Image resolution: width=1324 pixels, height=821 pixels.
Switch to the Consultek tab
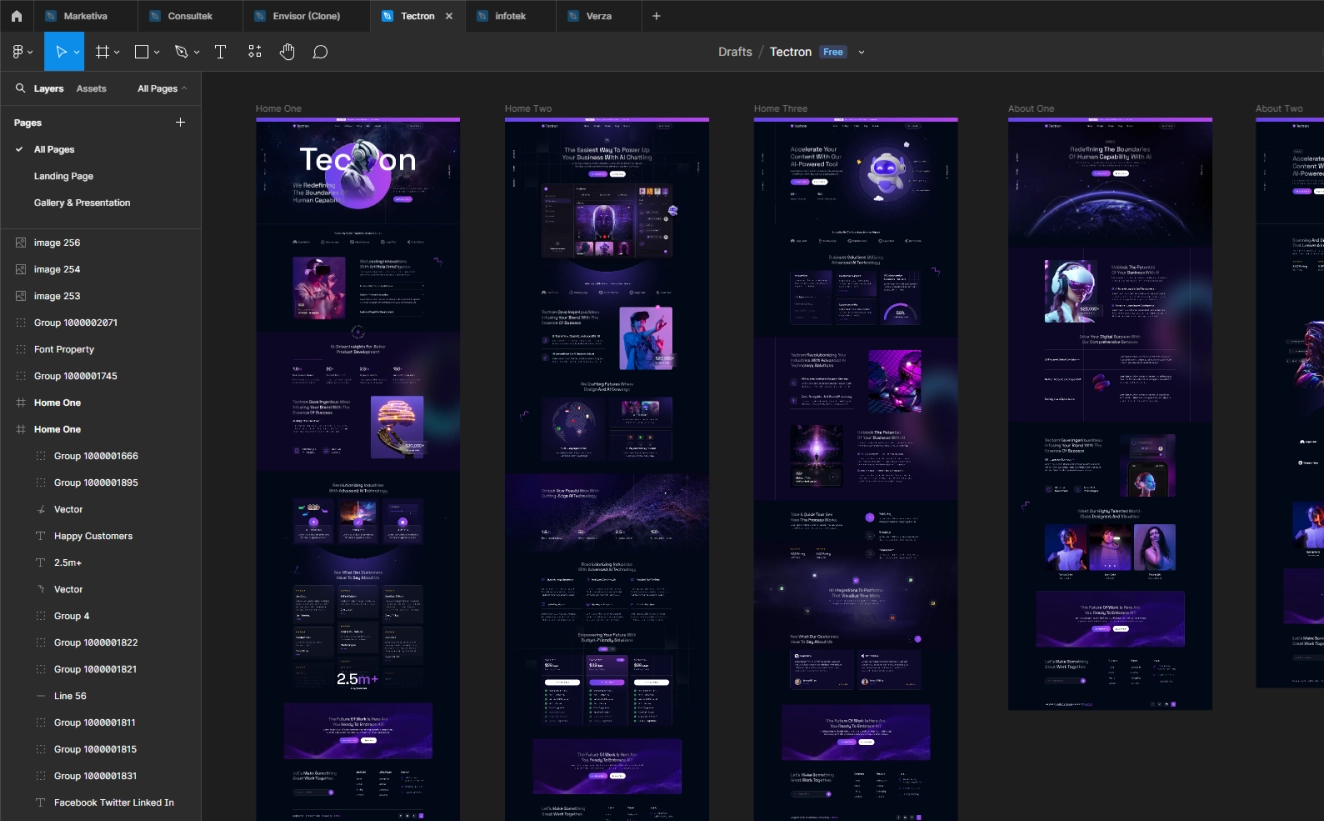coord(189,16)
